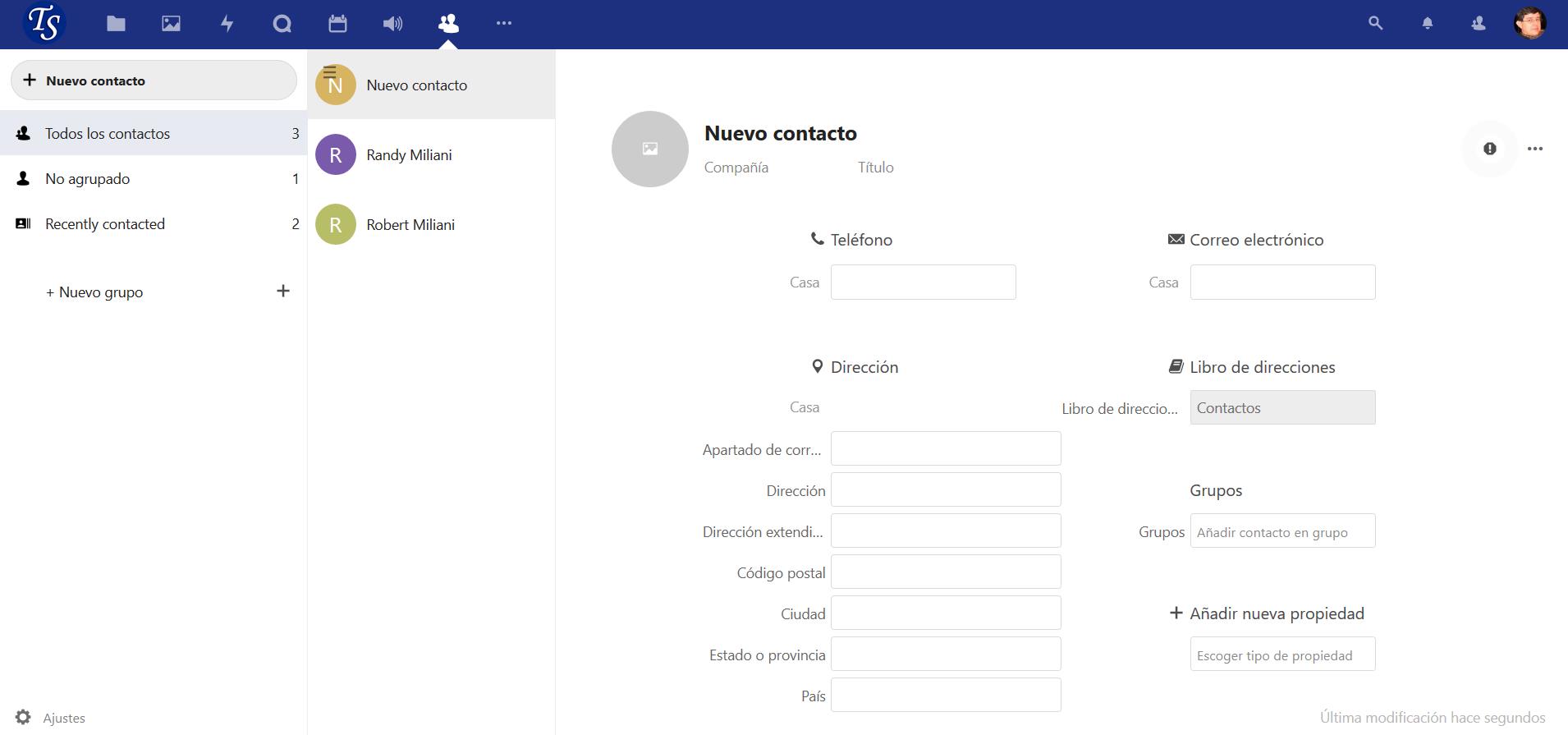Select the No agrupado group
The height and width of the screenshot is (735, 1568).
pyautogui.click(x=88, y=179)
